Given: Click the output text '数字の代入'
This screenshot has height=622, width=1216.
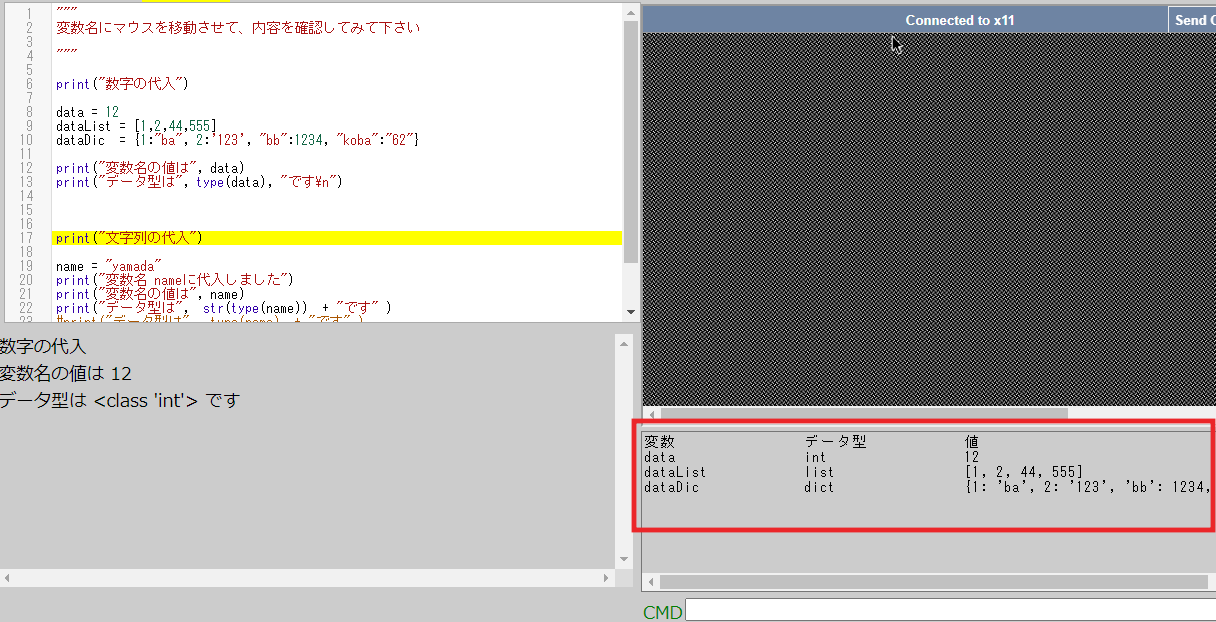Looking at the screenshot, I should pyautogui.click(x=43, y=347).
